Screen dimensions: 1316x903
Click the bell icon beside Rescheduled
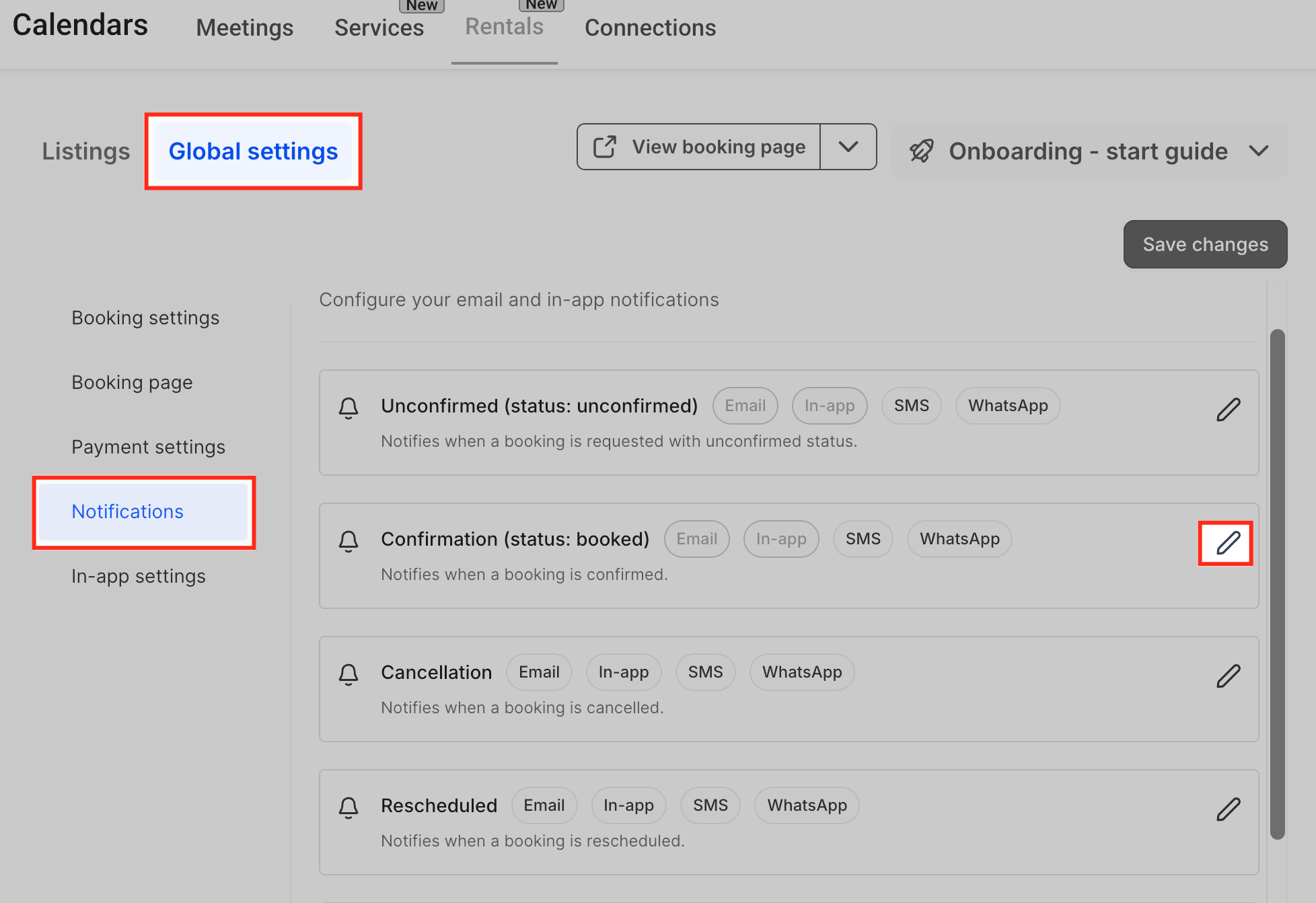349,807
